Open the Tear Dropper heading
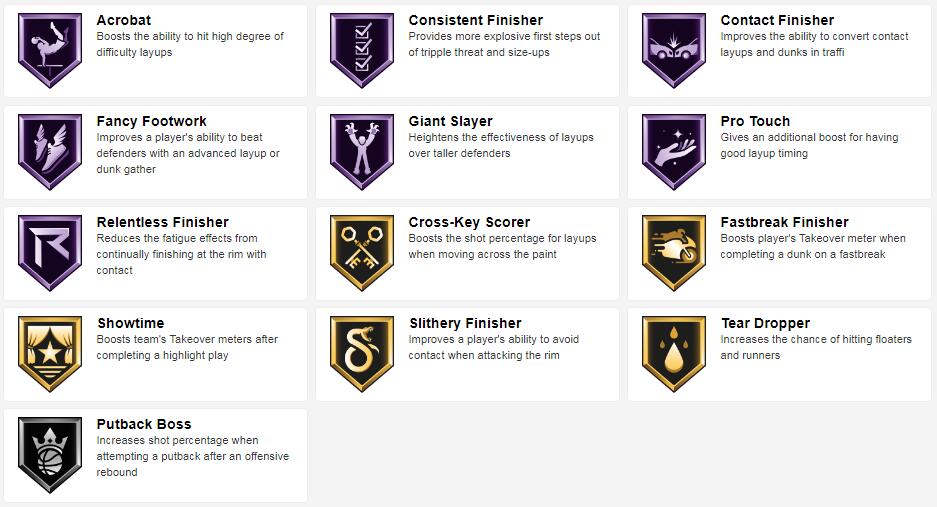 tap(765, 323)
